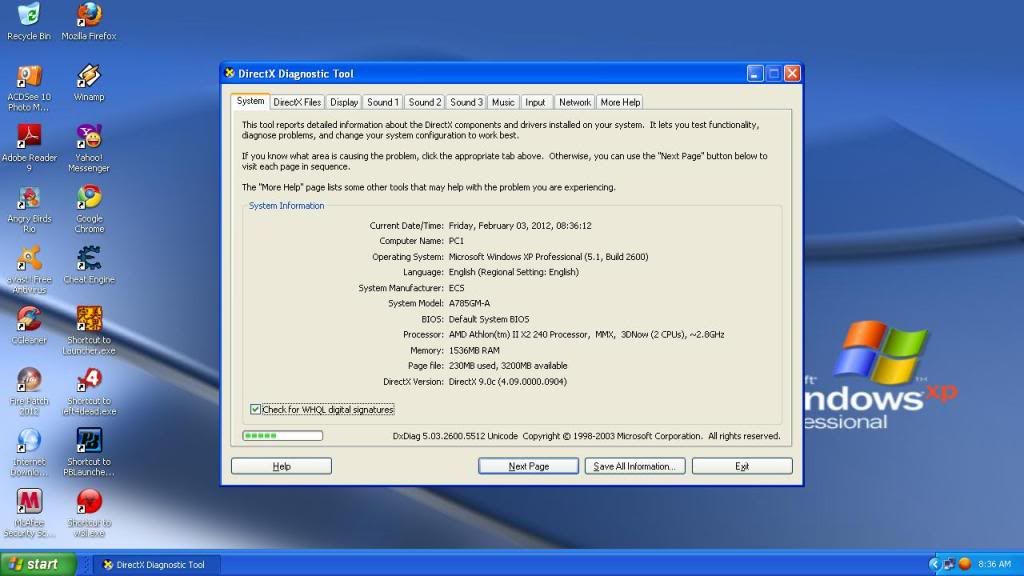Select the Google Chrome desktop icon
This screenshot has width=1024, height=576.
pos(89,209)
